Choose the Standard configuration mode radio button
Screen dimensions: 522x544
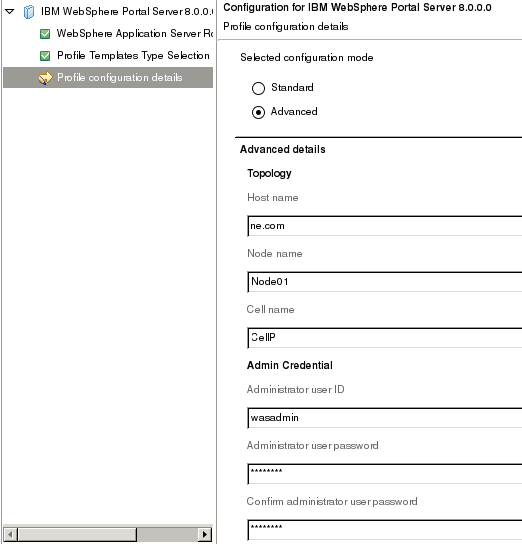(x=258, y=88)
